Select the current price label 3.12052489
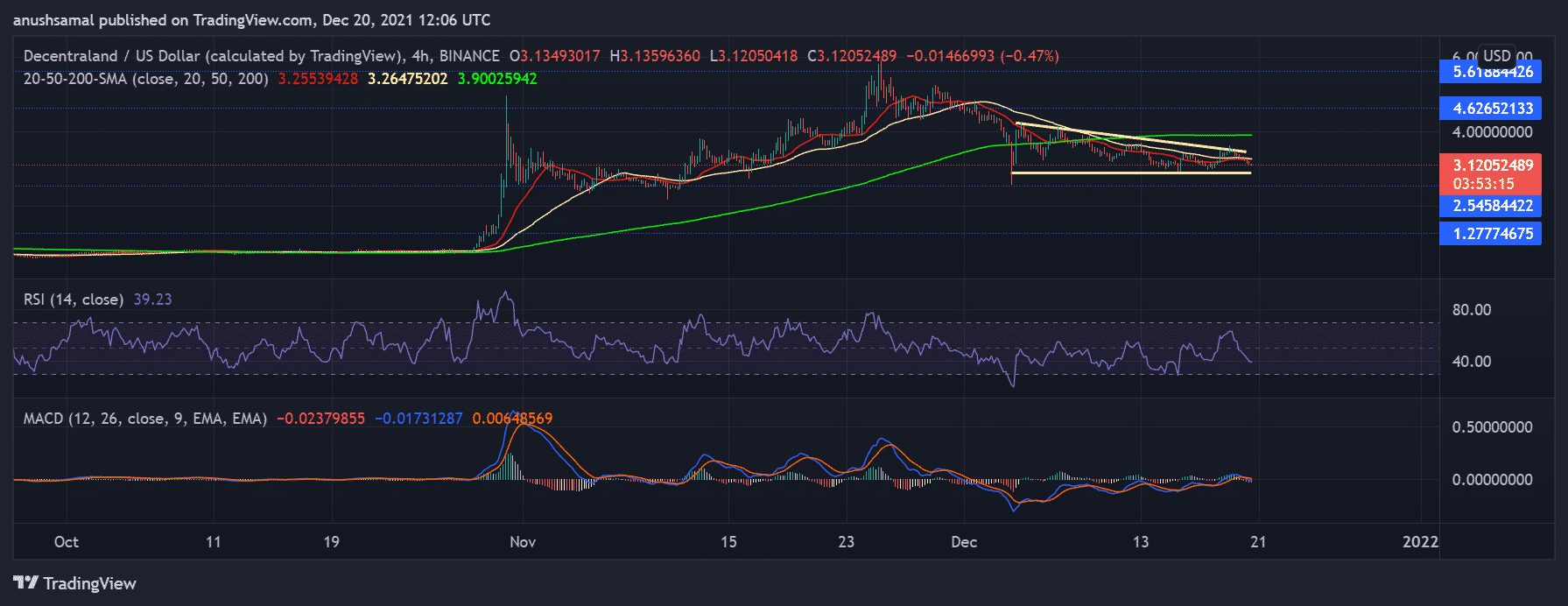Viewport: 1568px width, 606px height. point(1492,166)
